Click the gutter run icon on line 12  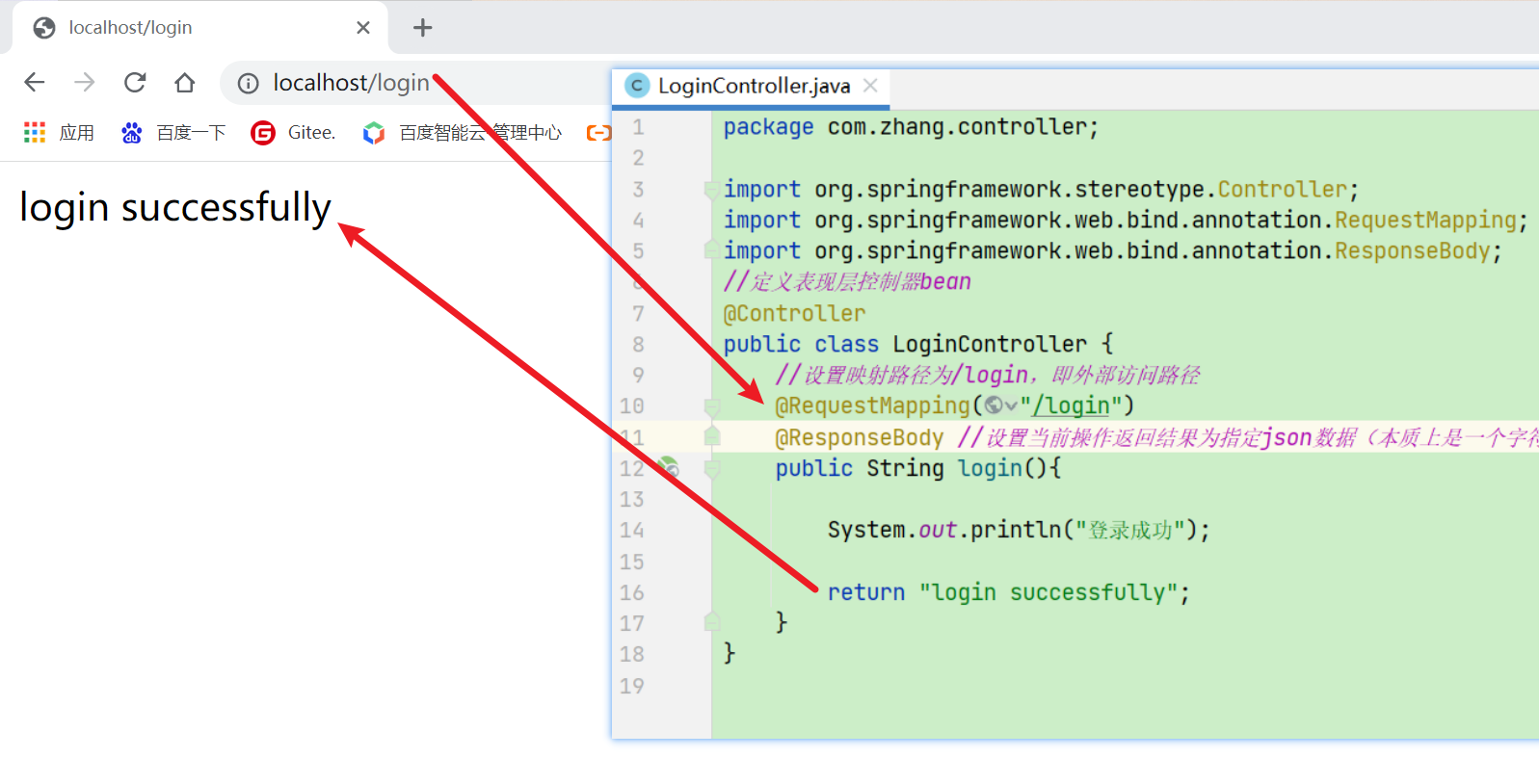[668, 468]
